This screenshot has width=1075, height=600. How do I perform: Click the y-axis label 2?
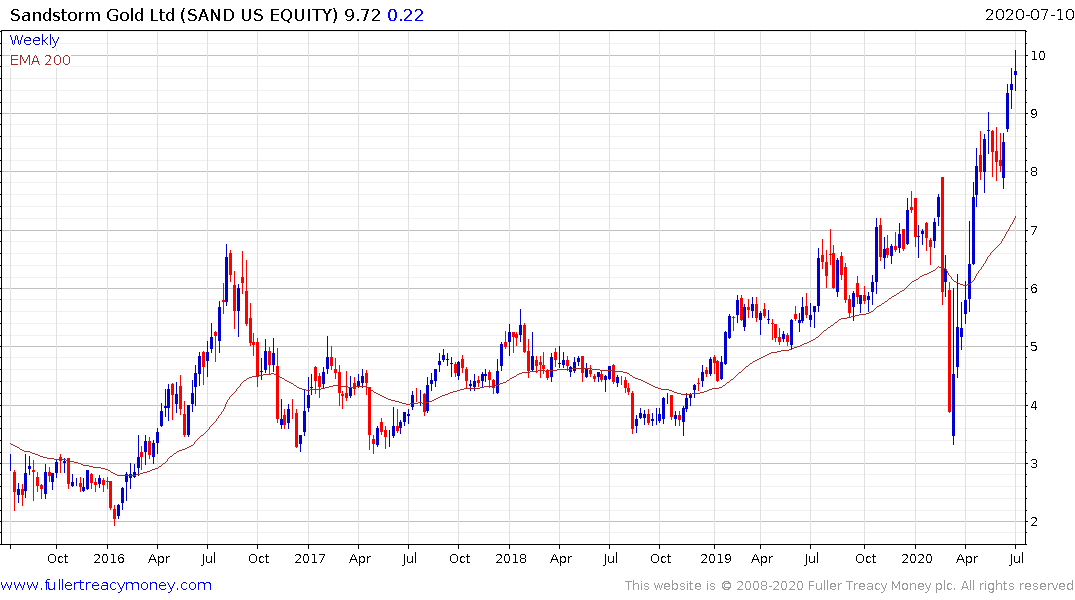click(x=1035, y=522)
